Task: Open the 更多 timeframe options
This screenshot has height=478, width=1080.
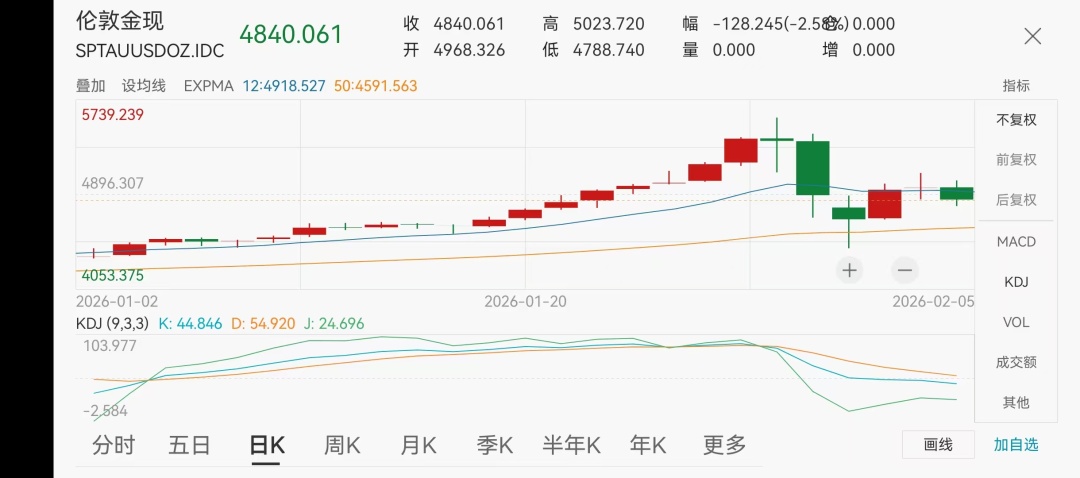Action: click(x=724, y=446)
